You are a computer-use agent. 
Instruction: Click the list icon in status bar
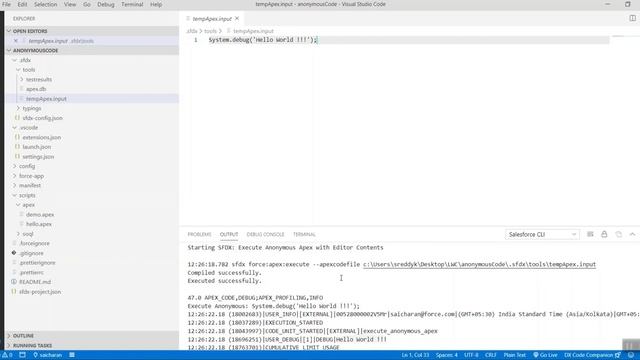pos(72,355)
